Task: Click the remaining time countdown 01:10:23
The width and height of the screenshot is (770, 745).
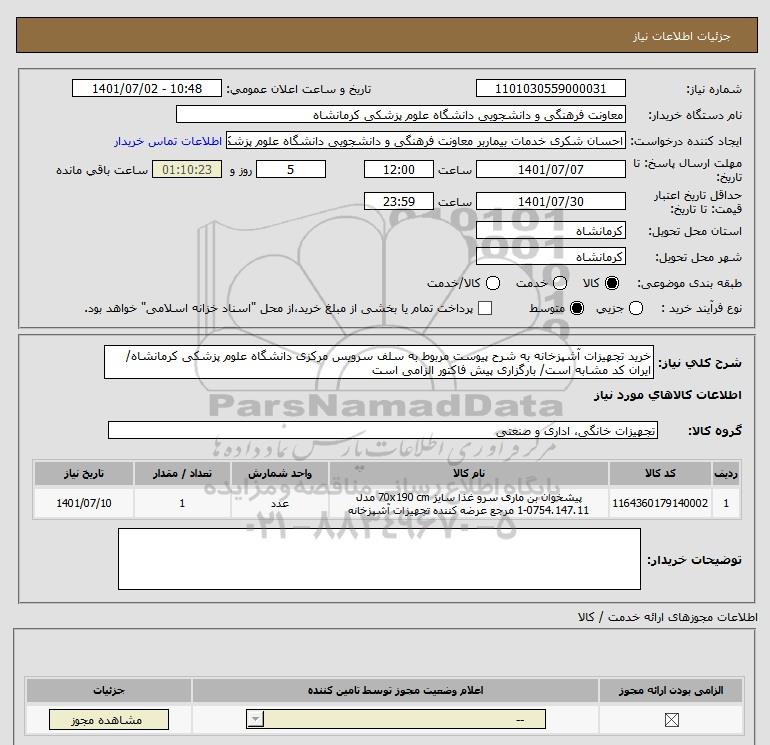Action: tap(187, 169)
